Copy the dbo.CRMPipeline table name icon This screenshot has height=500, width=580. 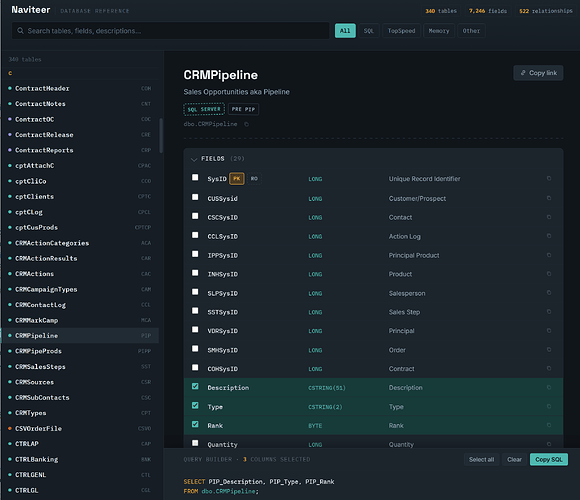(246, 124)
